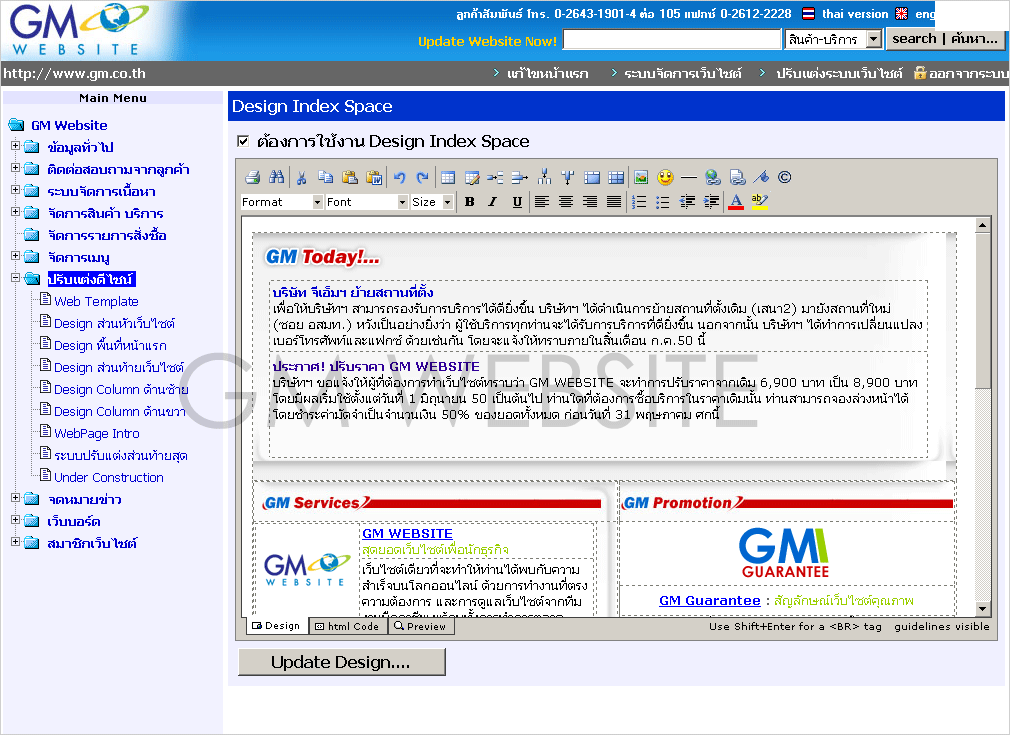Align text to the left
1010x735 pixels.
pyautogui.click(x=542, y=202)
